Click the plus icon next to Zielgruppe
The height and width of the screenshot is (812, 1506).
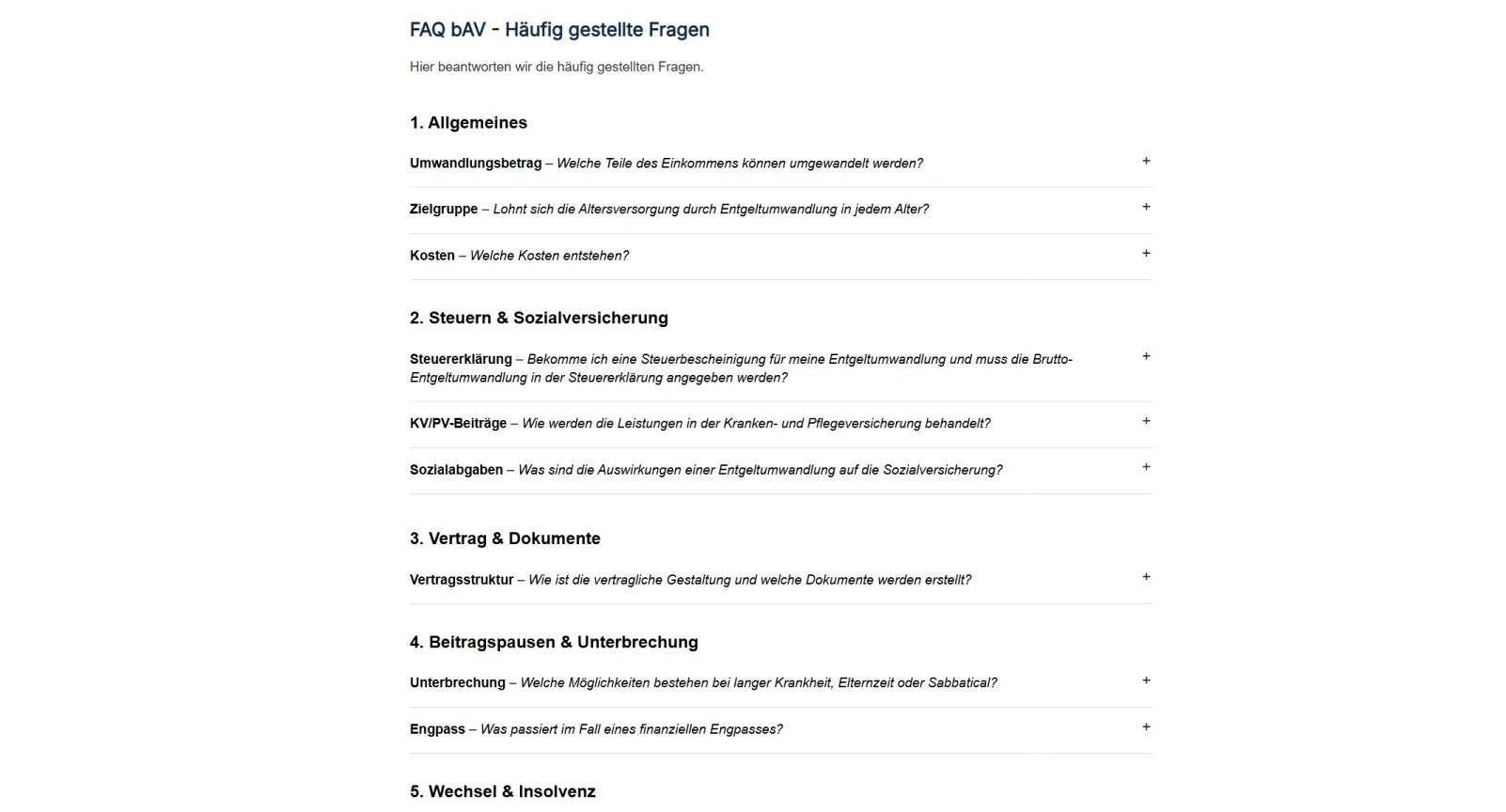click(1146, 208)
